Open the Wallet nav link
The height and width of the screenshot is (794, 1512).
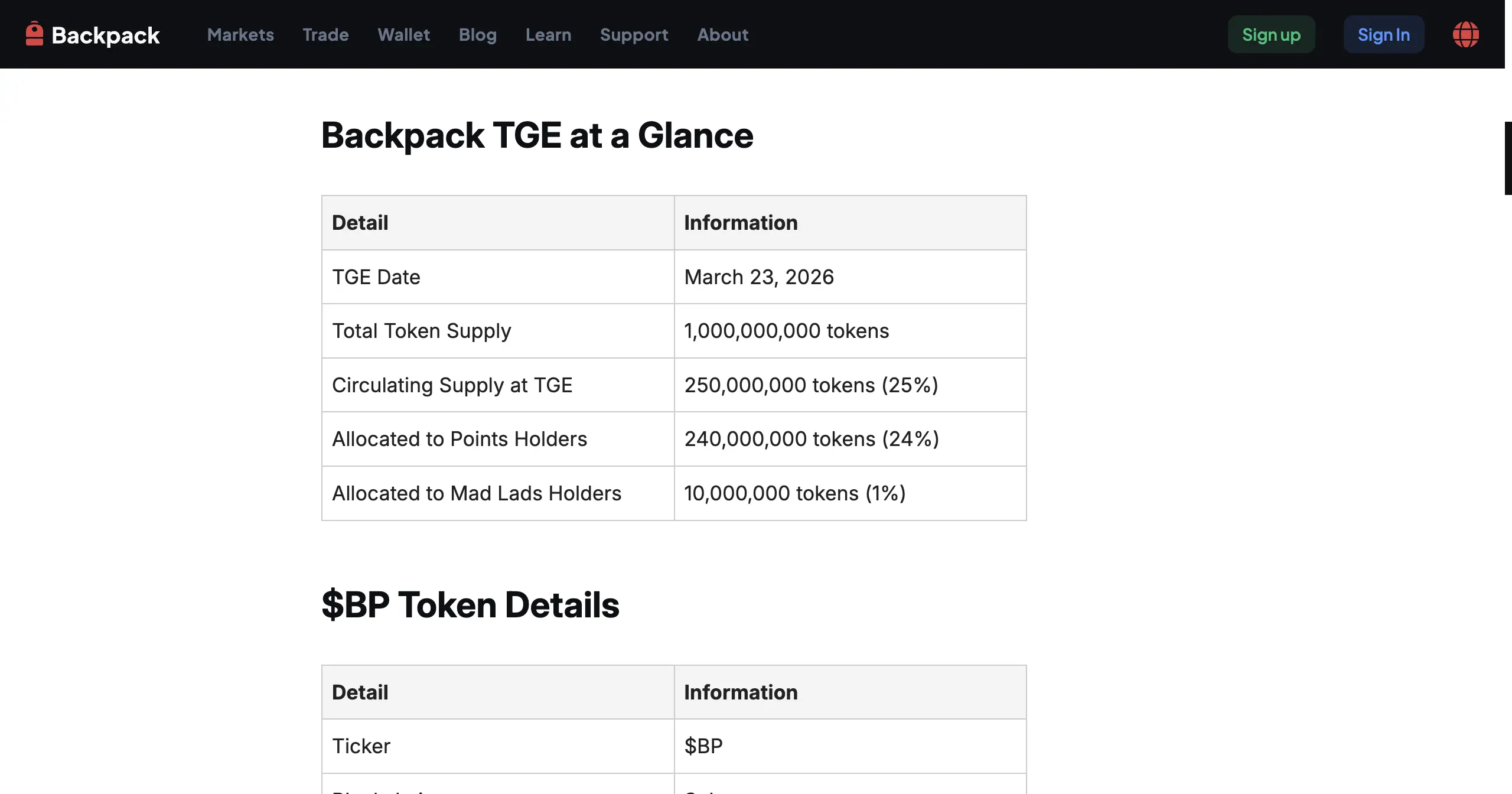404,34
